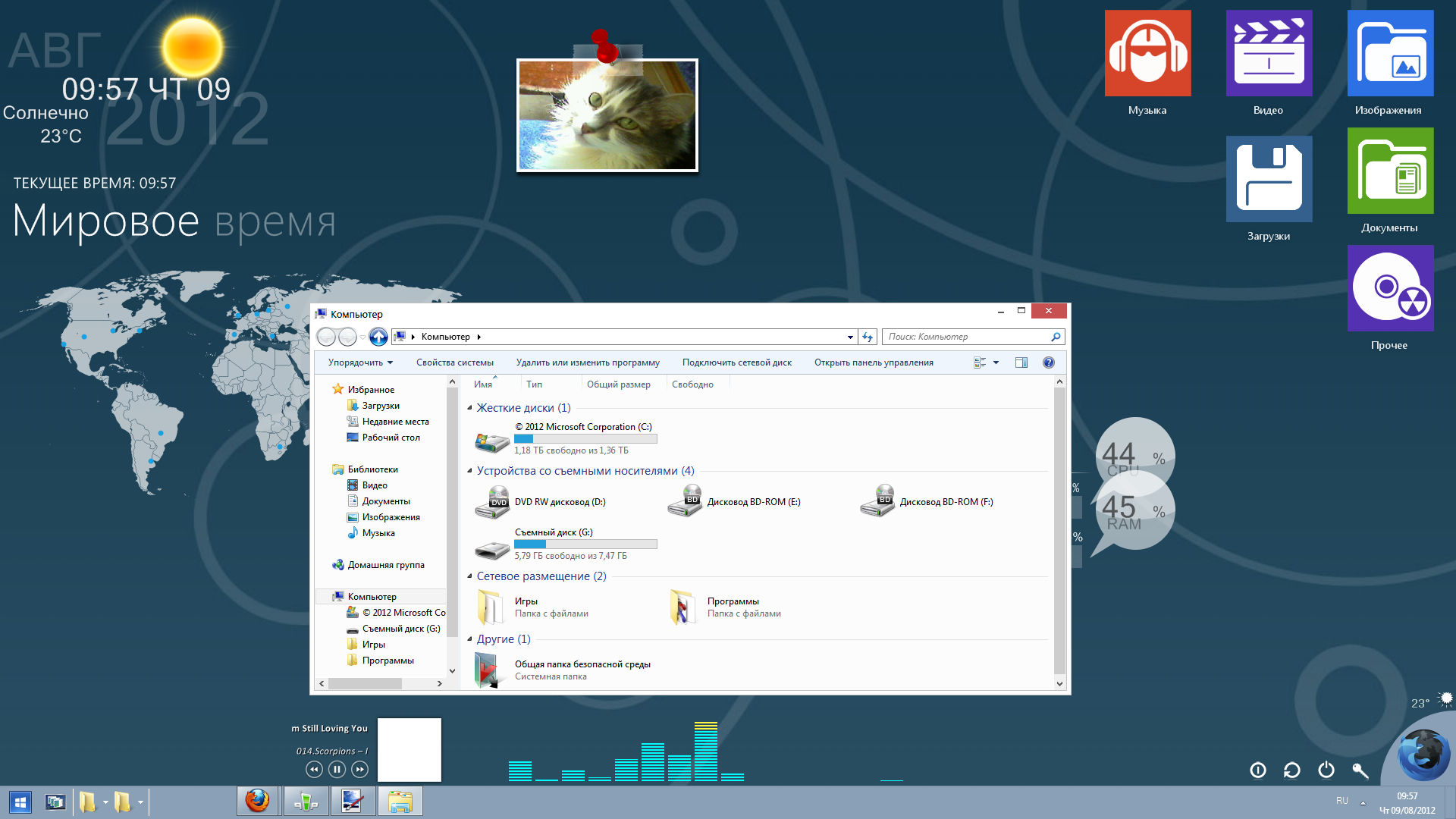The height and width of the screenshot is (819, 1456).
Task: Open the Упорядочить menu
Action: [x=360, y=362]
